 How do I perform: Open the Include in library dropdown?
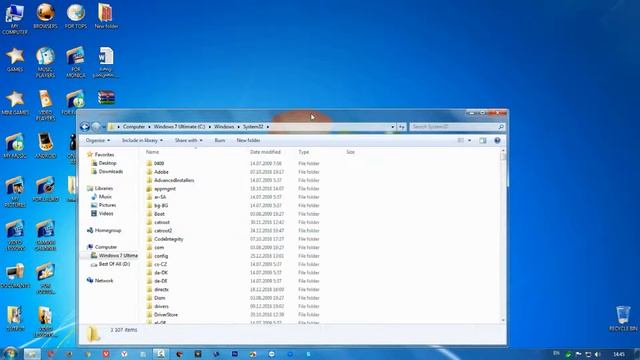tap(142, 140)
